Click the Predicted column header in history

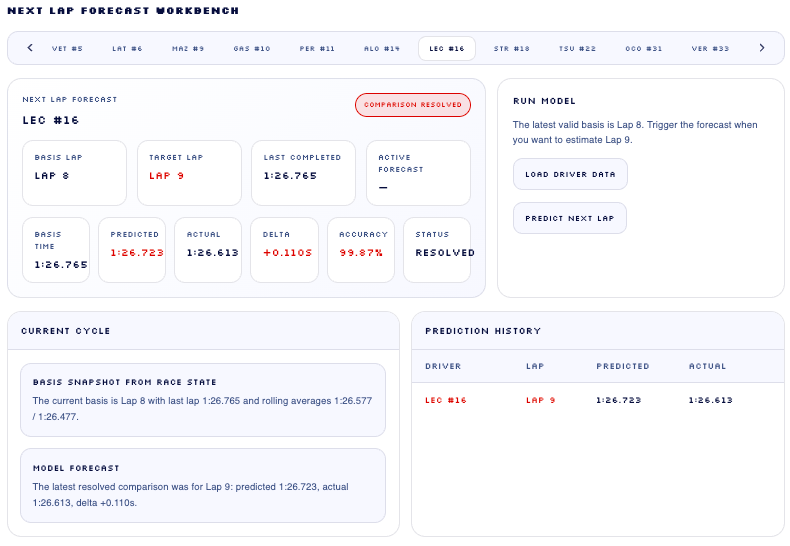tap(623, 366)
